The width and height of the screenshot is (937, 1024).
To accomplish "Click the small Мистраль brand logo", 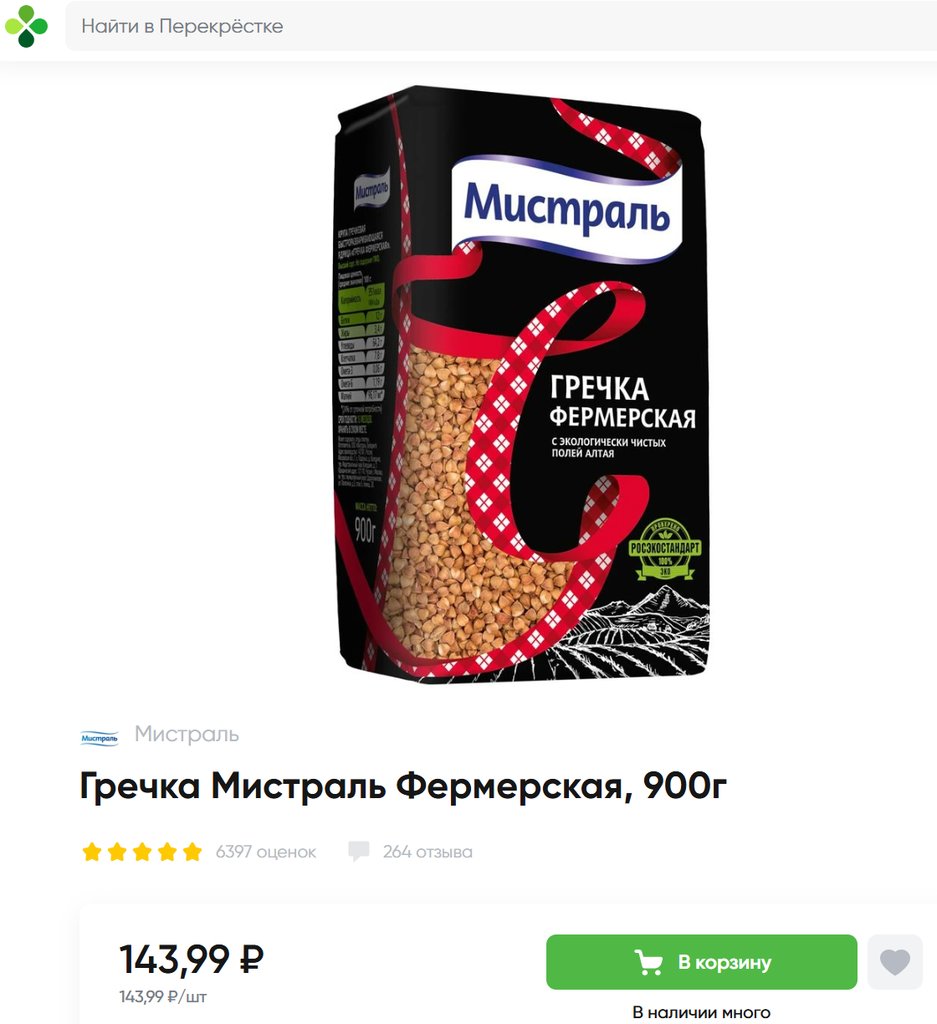I will click(99, 738).
